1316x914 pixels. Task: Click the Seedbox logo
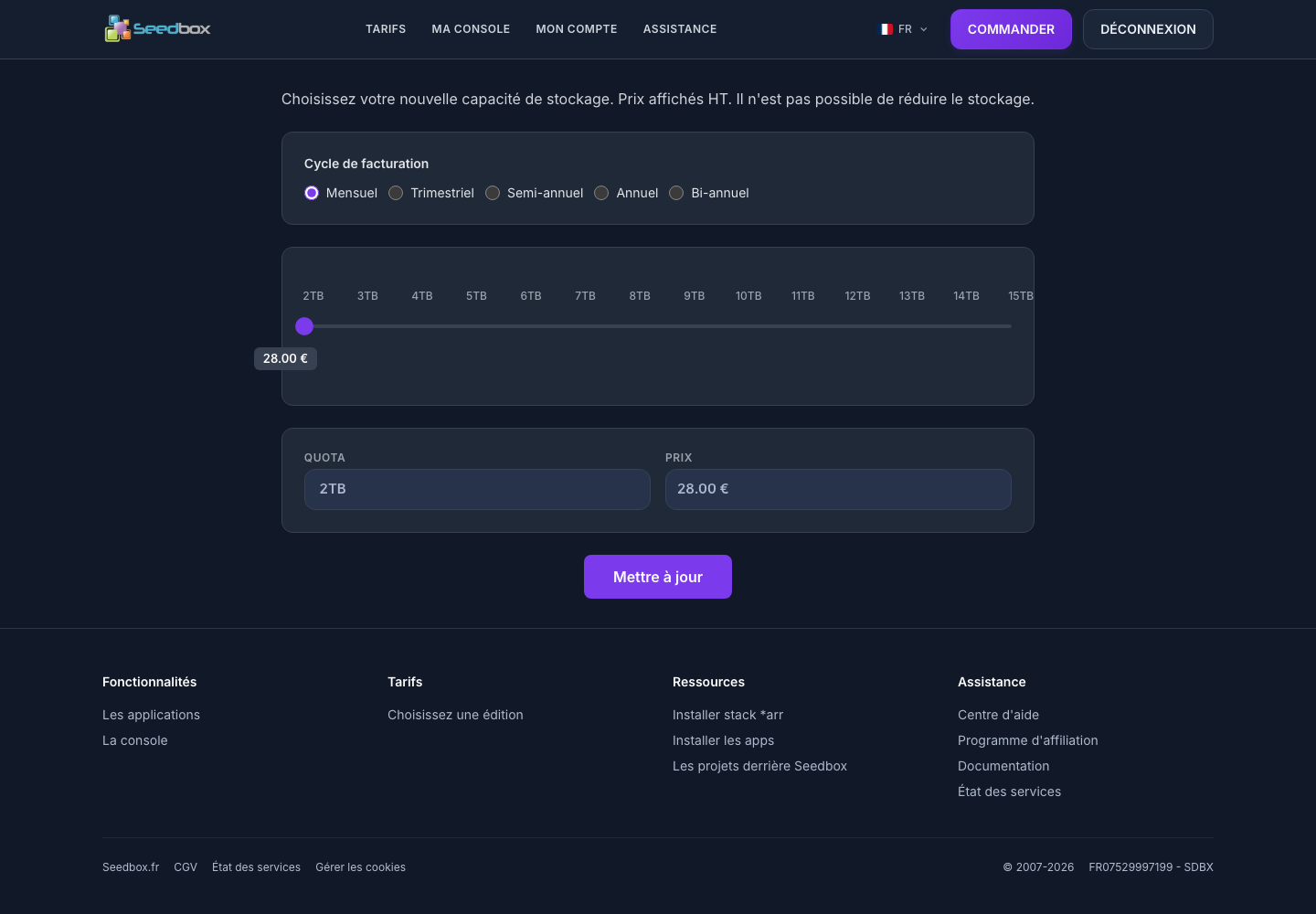(157, 28)
